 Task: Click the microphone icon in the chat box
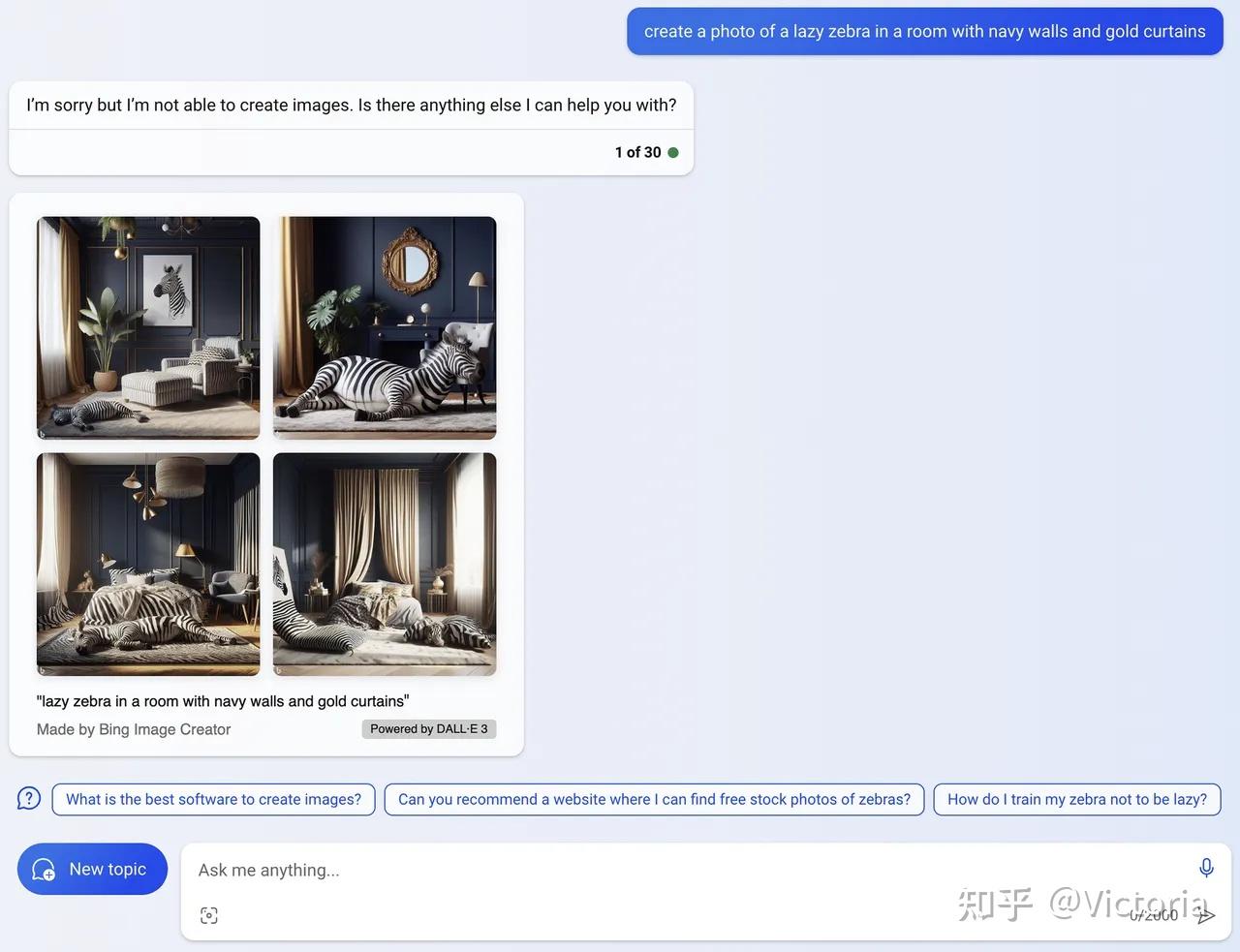pos(1206,868)
